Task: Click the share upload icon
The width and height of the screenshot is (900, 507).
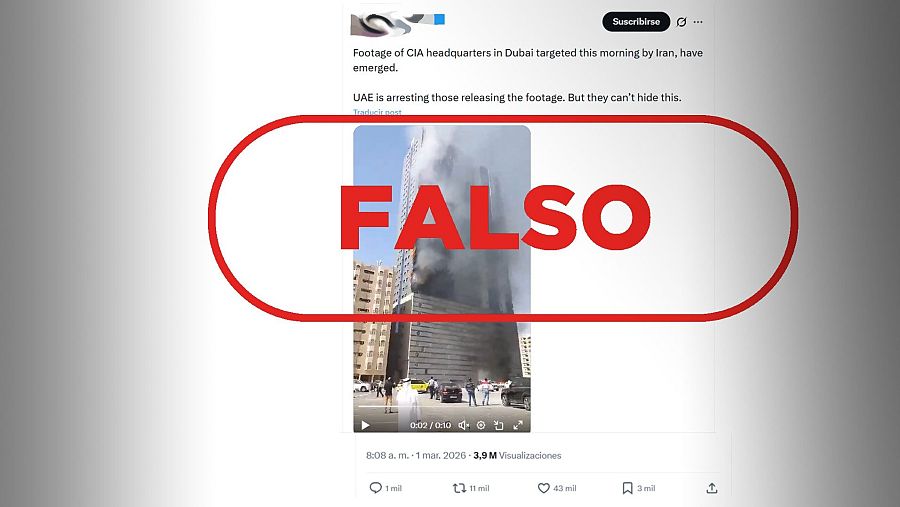Action: 712,488
